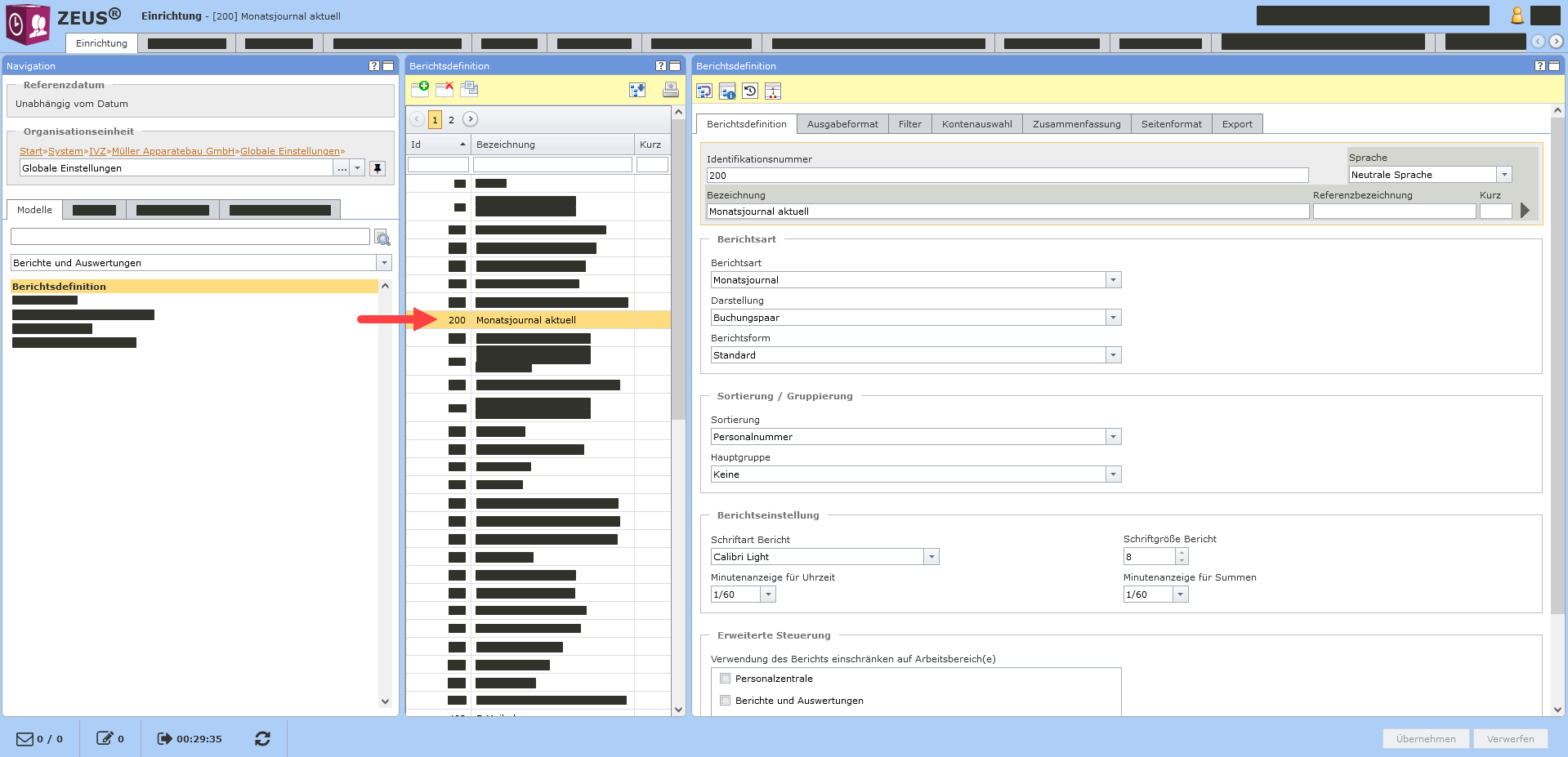Enable the Personalzentrale checkbox
The width and height of the screenshot is (1568, 757).
coord(725,679)
